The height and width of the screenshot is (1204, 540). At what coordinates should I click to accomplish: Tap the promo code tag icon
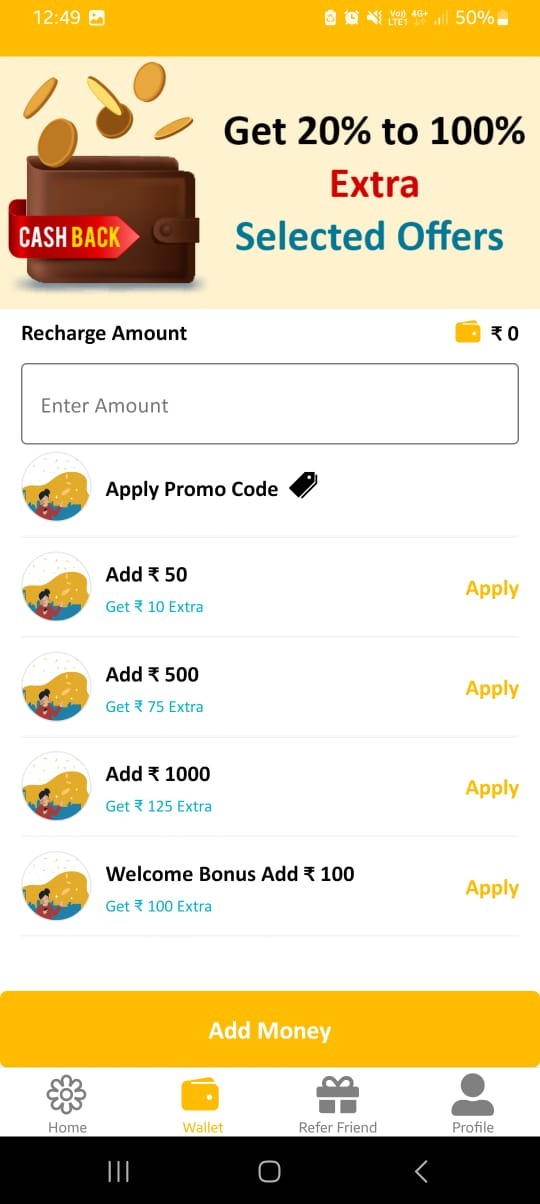(303, 486)
